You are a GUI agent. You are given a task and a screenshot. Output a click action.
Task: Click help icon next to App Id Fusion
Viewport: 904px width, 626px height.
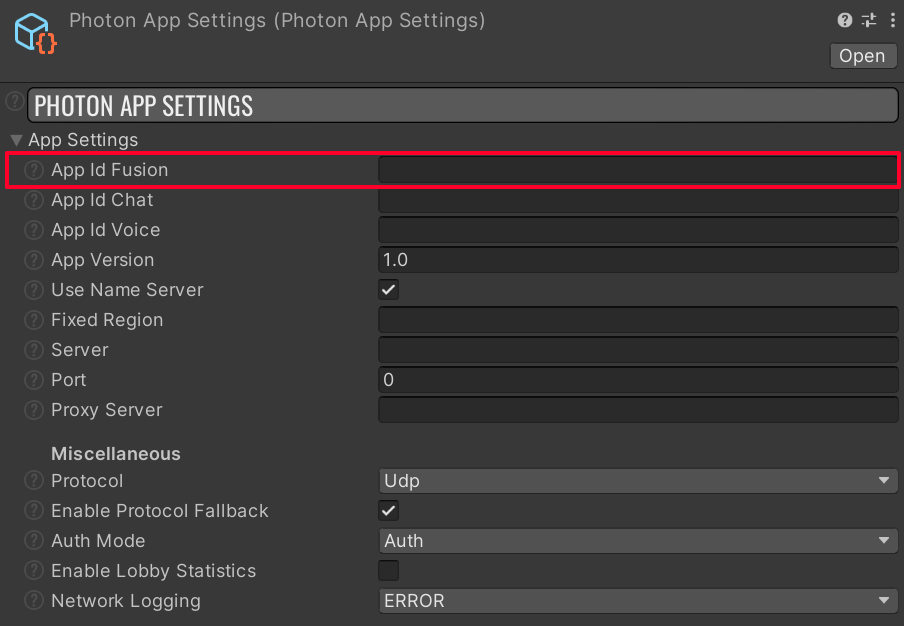pyautogui.click(x=34, y=170)
